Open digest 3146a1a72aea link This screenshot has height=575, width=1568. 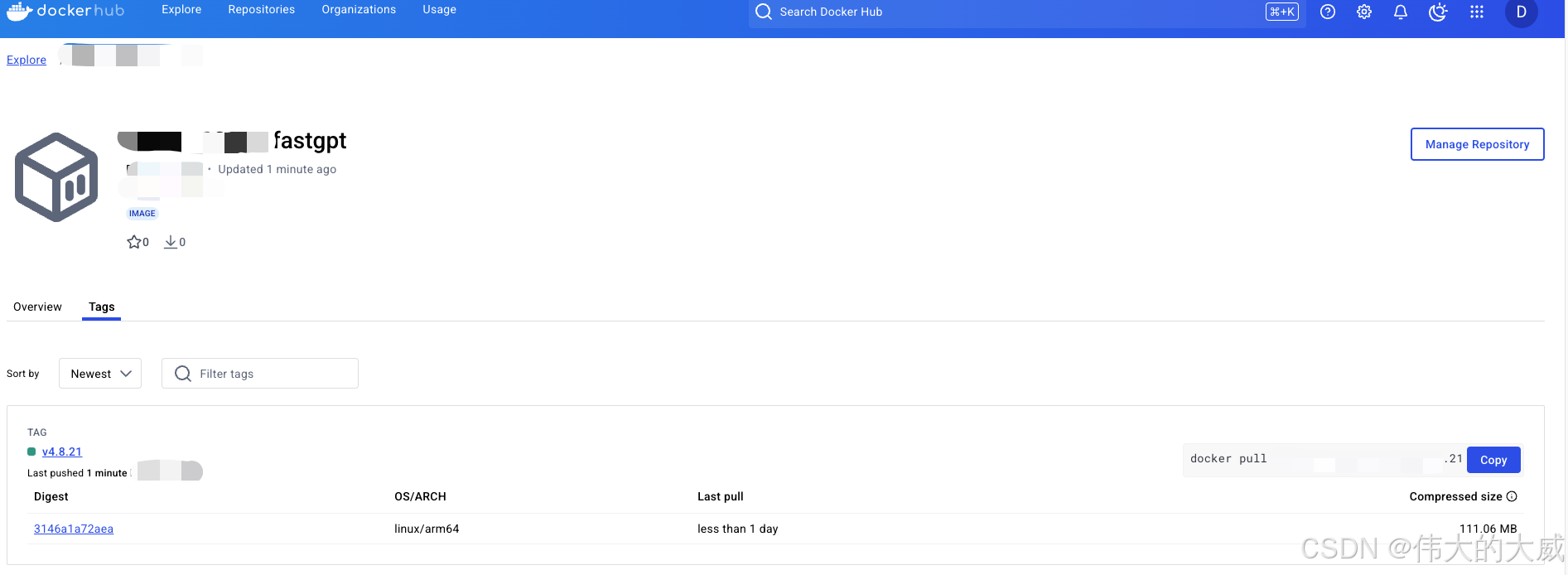[74, 529]
